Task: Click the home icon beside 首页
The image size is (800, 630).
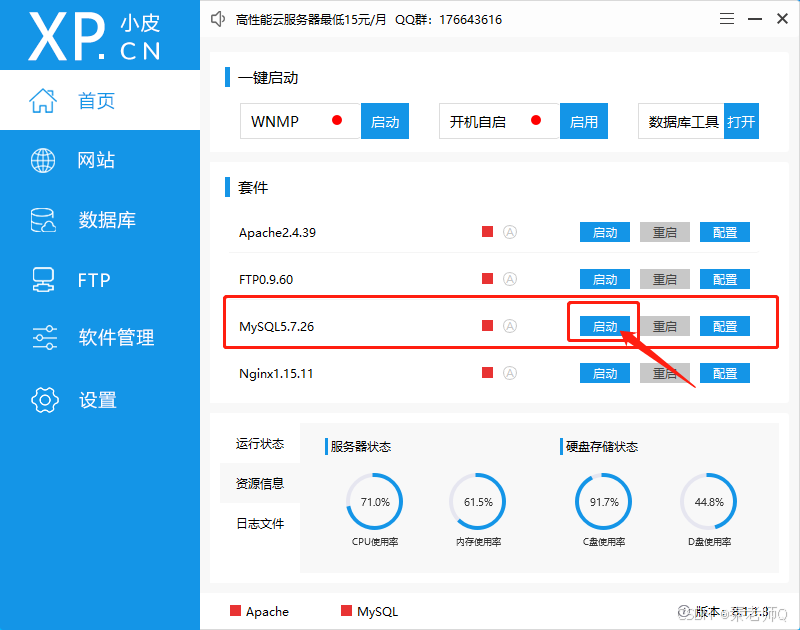Action: [43, 100]
